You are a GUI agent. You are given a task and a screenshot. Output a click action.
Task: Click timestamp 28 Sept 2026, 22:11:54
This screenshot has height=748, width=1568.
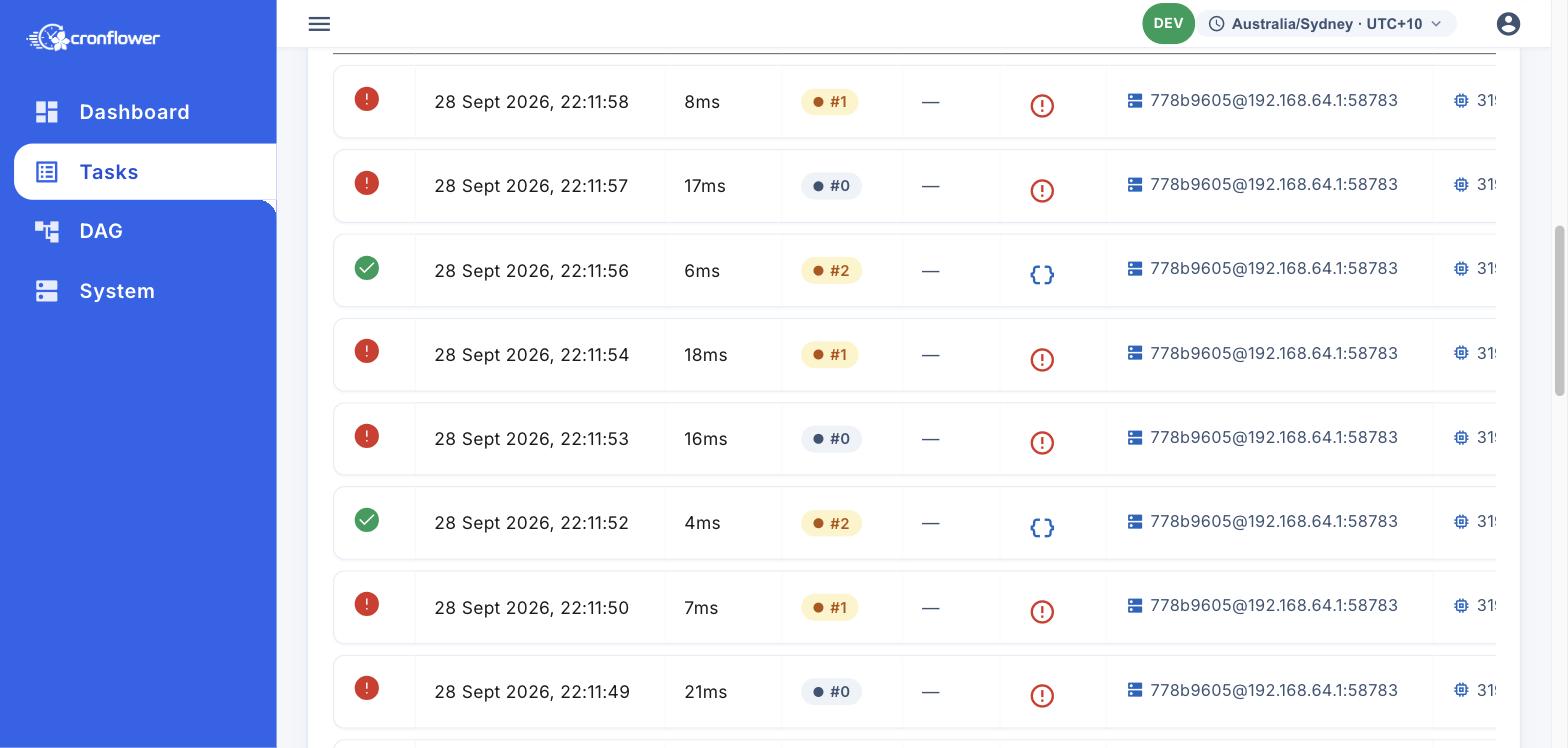tap(532, 355)
